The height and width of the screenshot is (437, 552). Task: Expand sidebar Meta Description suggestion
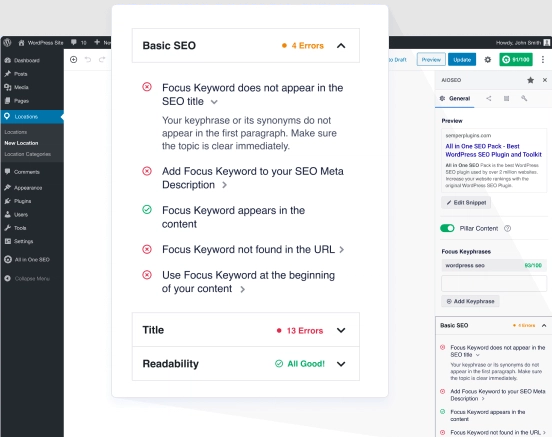point(483,399)
